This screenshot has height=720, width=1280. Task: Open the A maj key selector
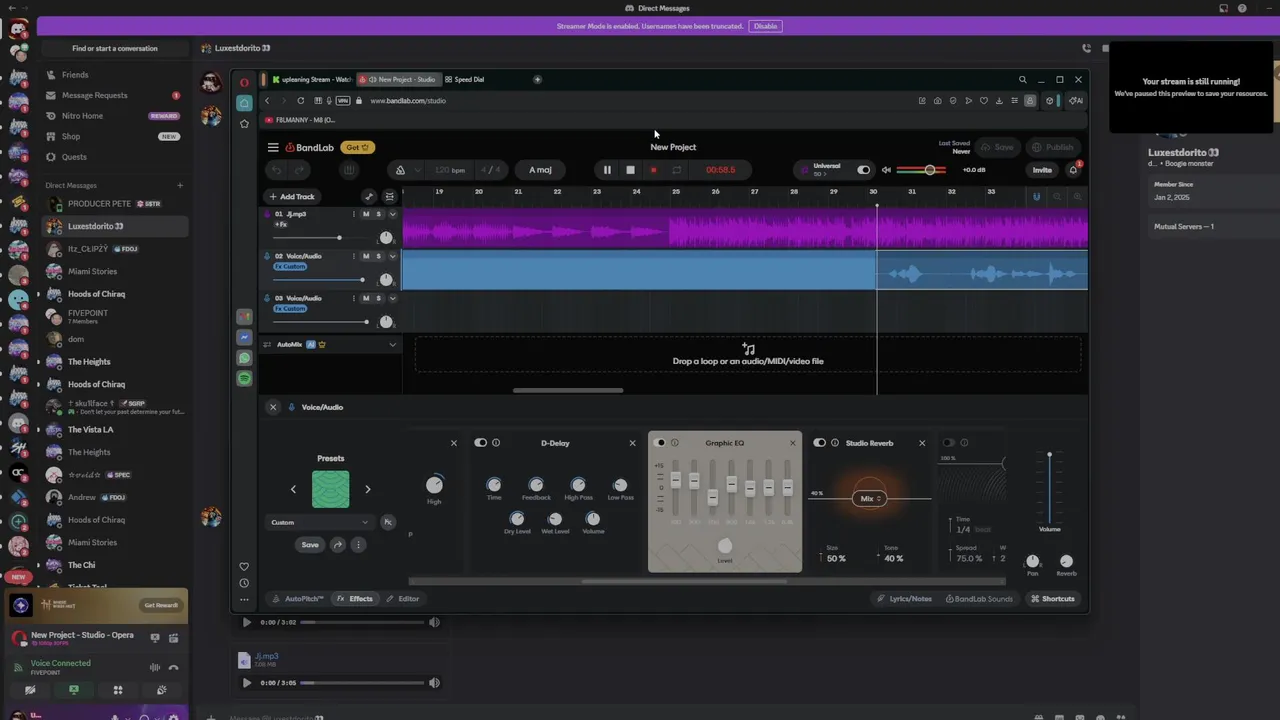[x=540, y=170]
